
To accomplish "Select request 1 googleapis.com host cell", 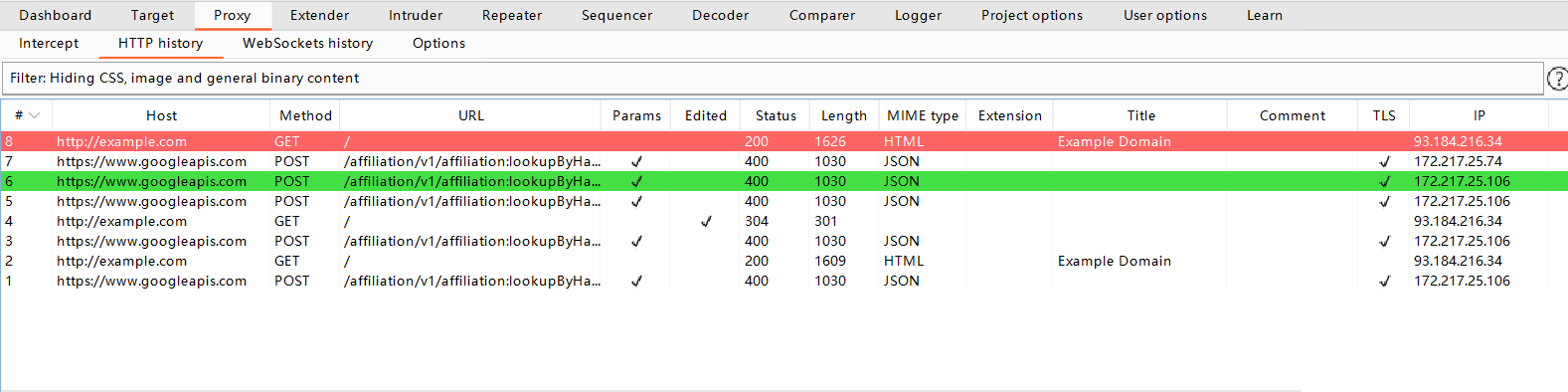I will [151, 281].
